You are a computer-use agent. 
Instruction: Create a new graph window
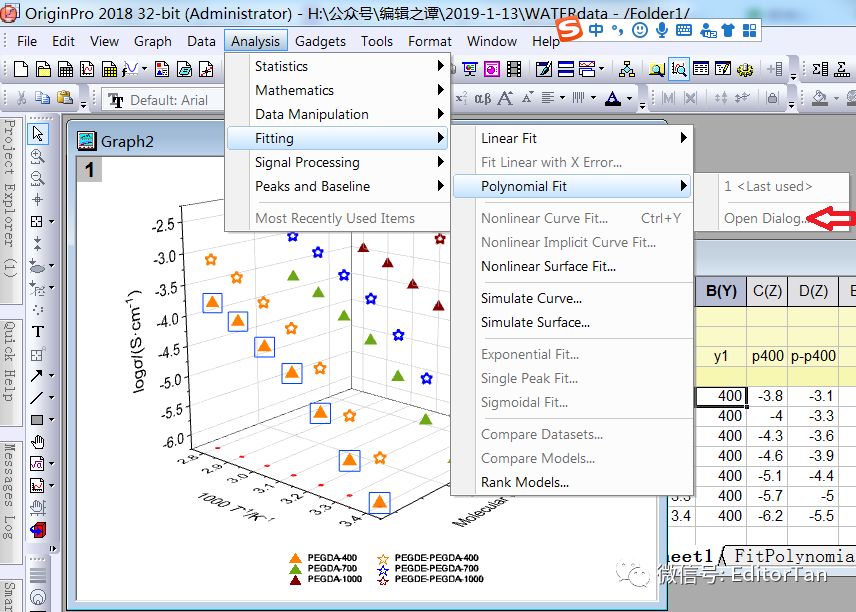[x=87, y=69]
